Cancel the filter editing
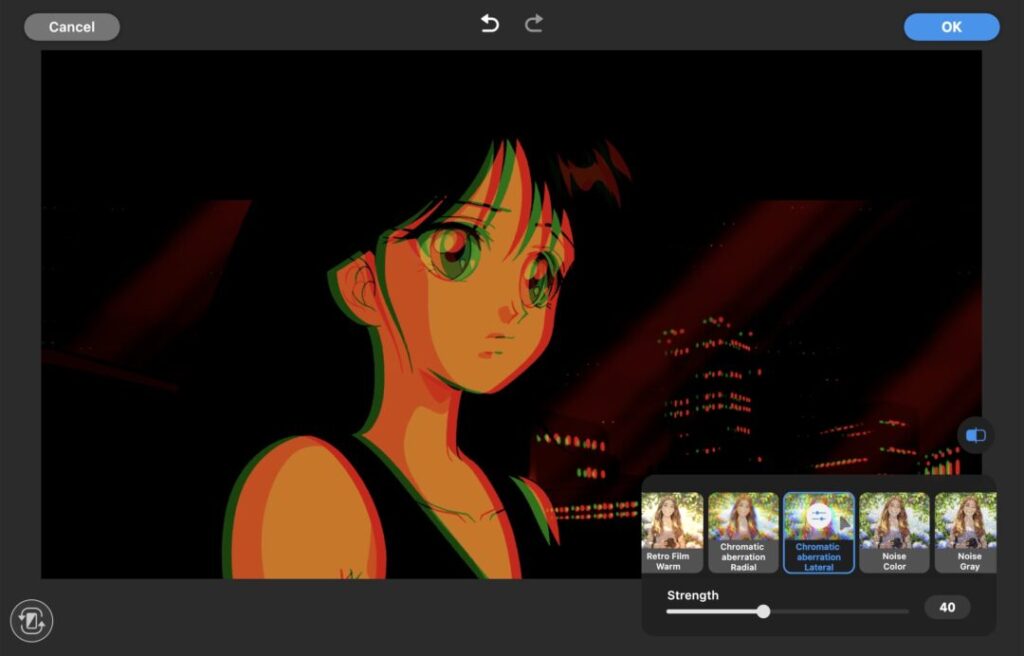Screen dimensions: 1024x656 [x=72, y=27]
